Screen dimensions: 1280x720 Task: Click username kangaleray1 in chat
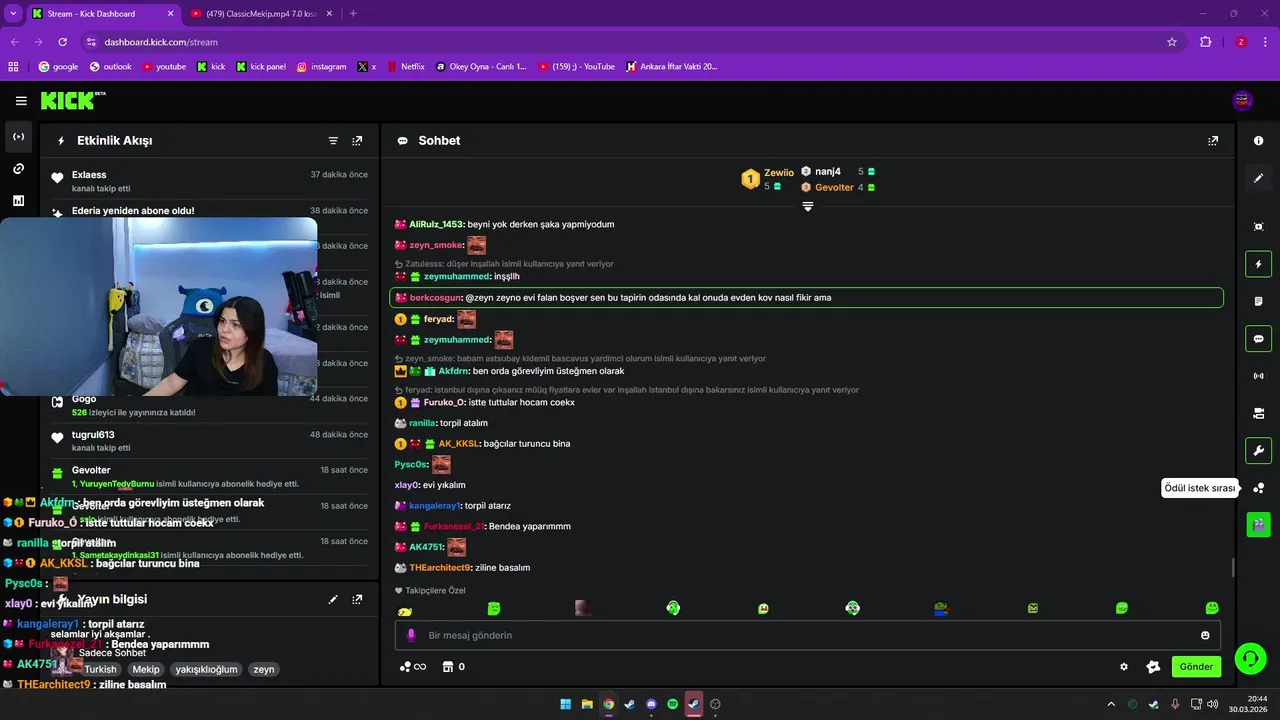435,506
